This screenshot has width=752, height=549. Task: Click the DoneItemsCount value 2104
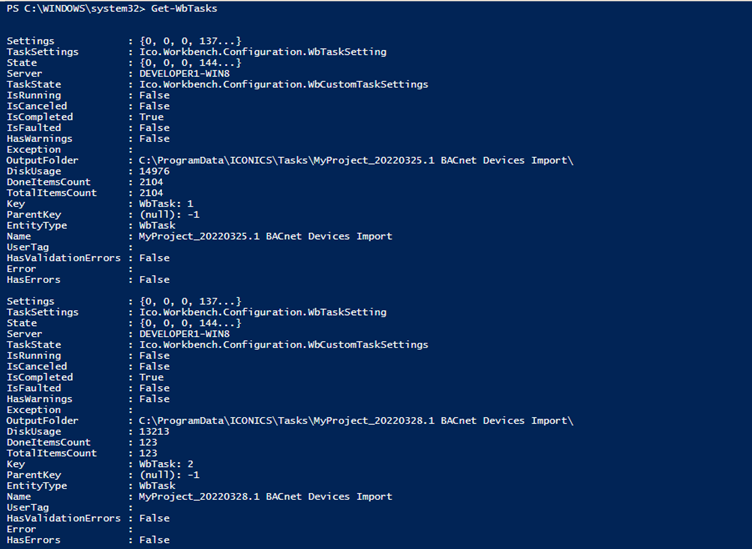(151, 182)
